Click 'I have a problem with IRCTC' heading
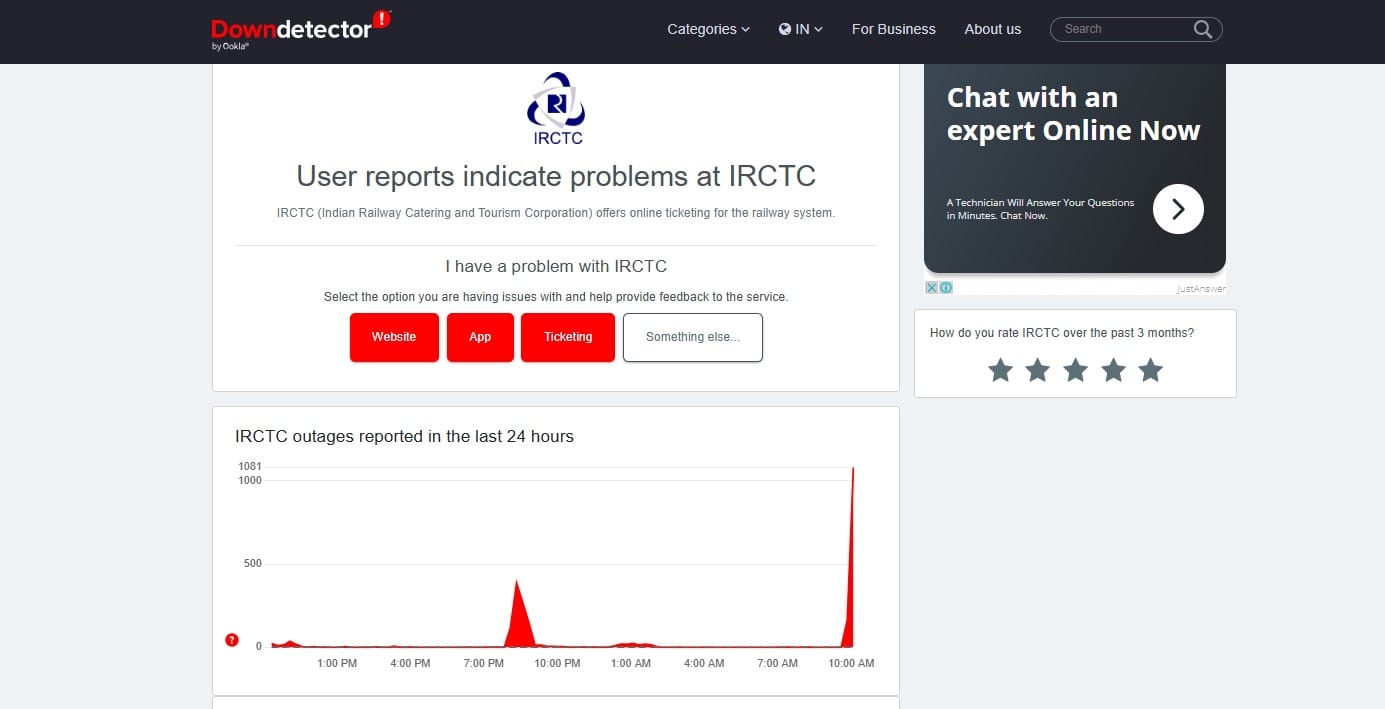 (x=556, y=267)
